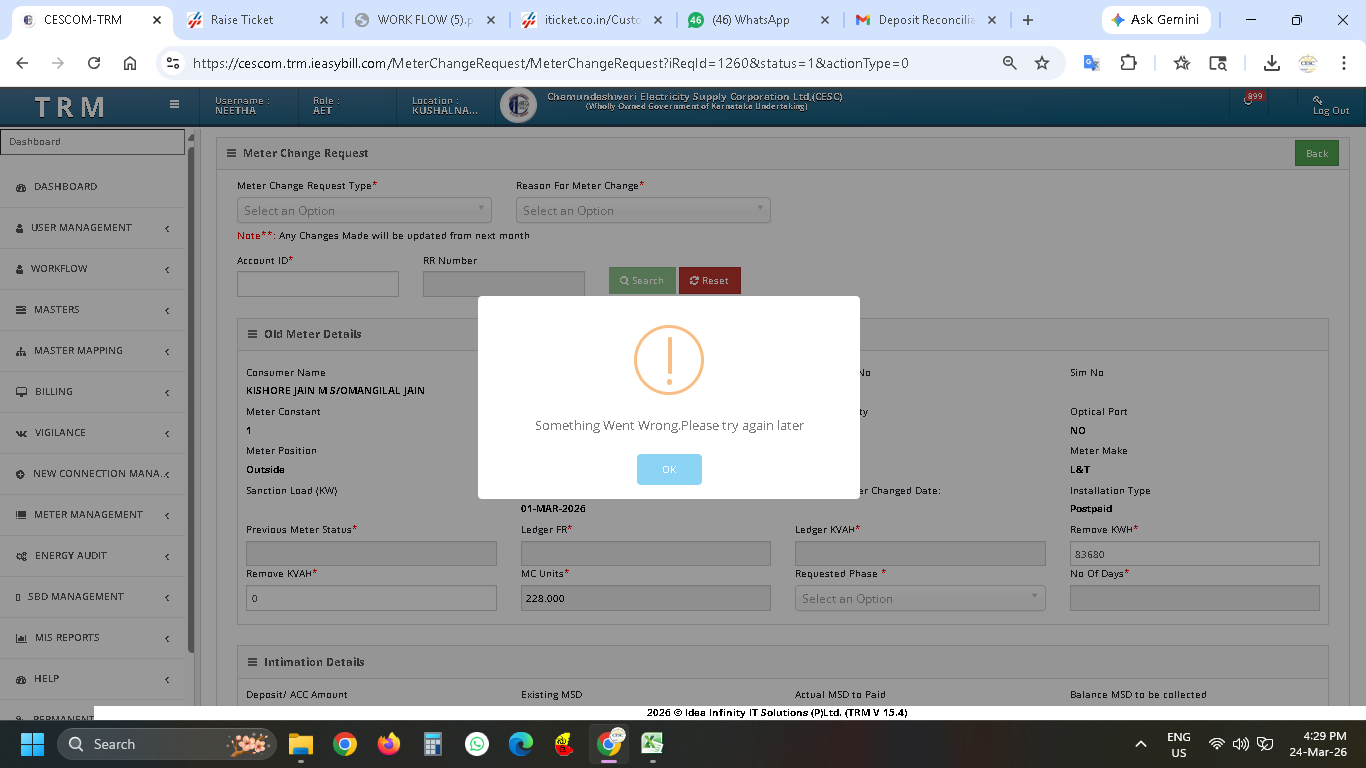Open the volume control in system tray
Image resolution: width=1366 pixels, height=768 pixels.
click(x=1241, y=744)
